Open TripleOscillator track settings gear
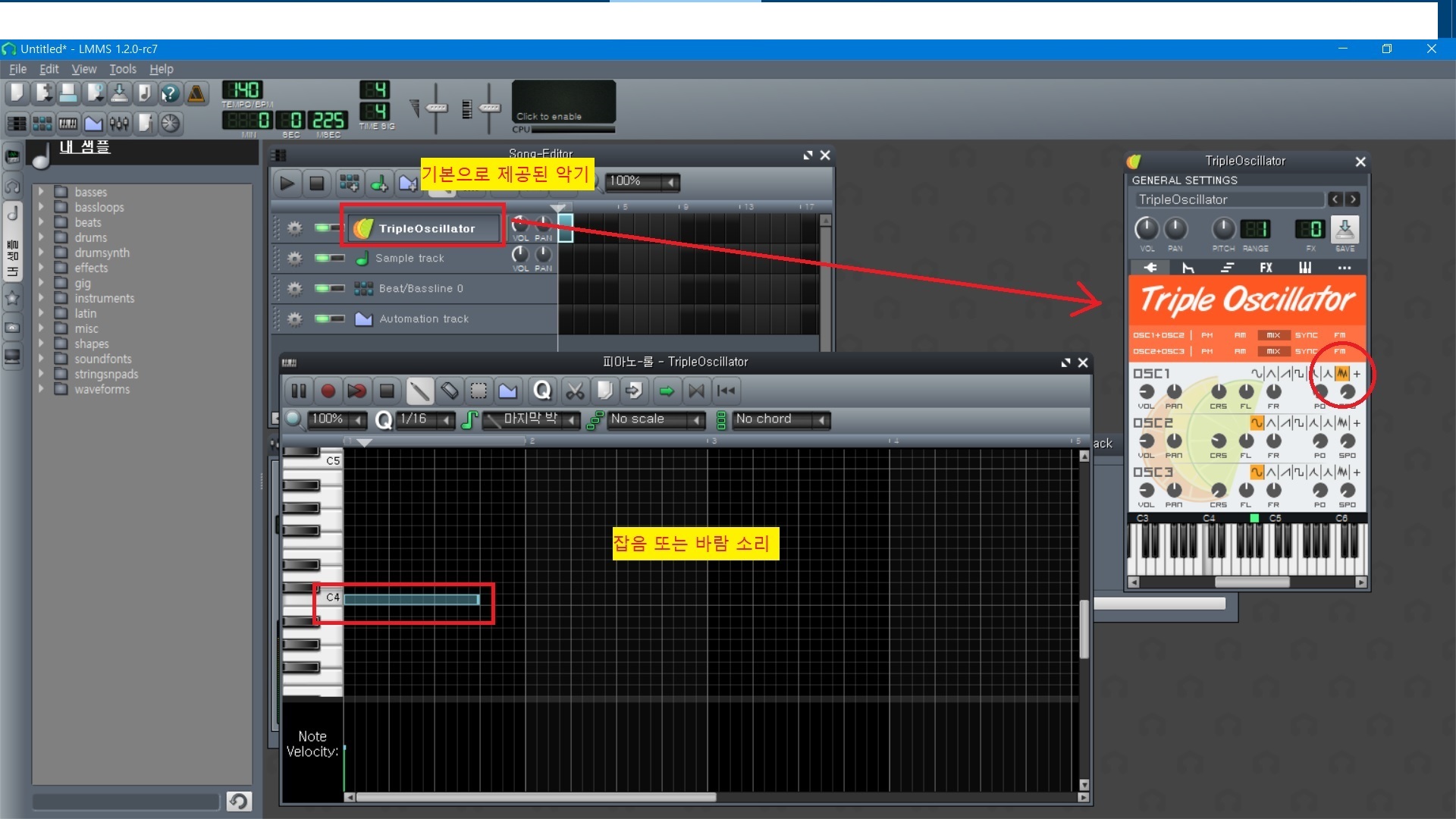1456x819 pixels. tap(295, 227)
